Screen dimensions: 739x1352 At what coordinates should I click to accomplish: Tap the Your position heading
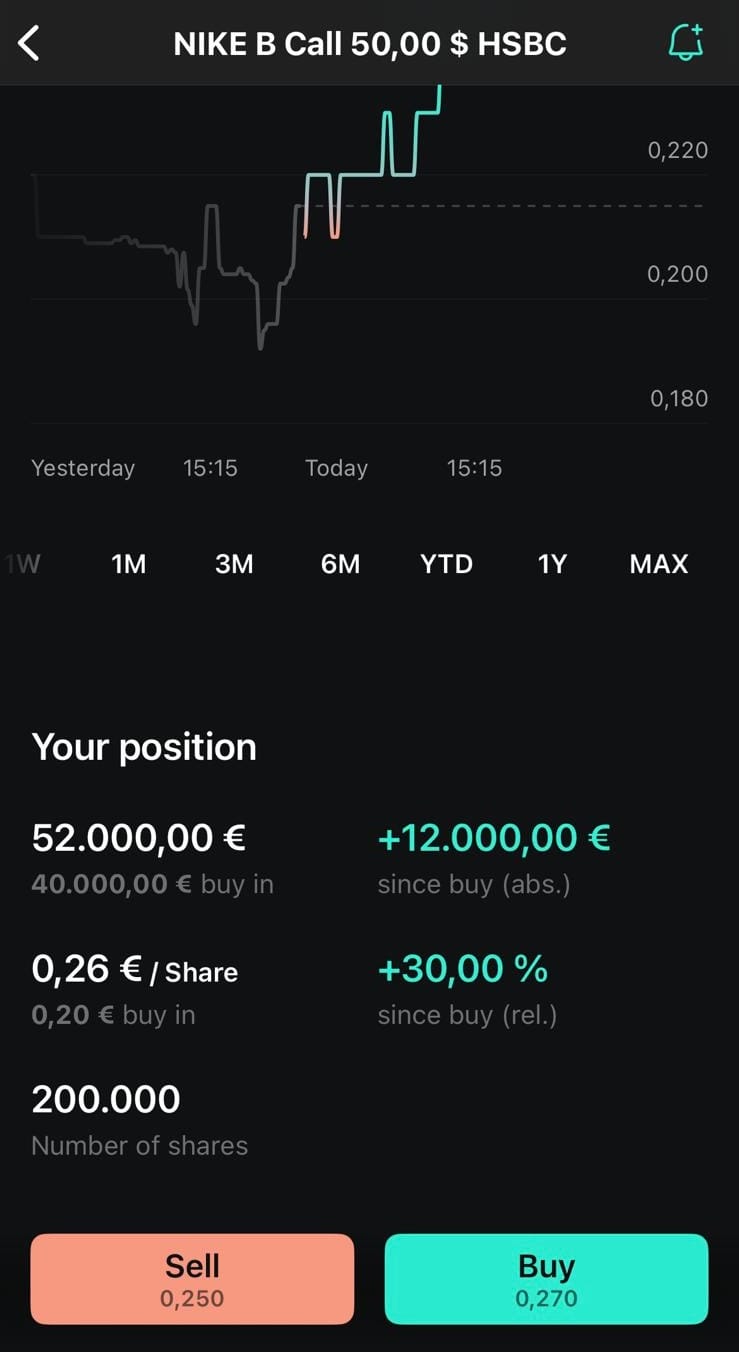144,747
